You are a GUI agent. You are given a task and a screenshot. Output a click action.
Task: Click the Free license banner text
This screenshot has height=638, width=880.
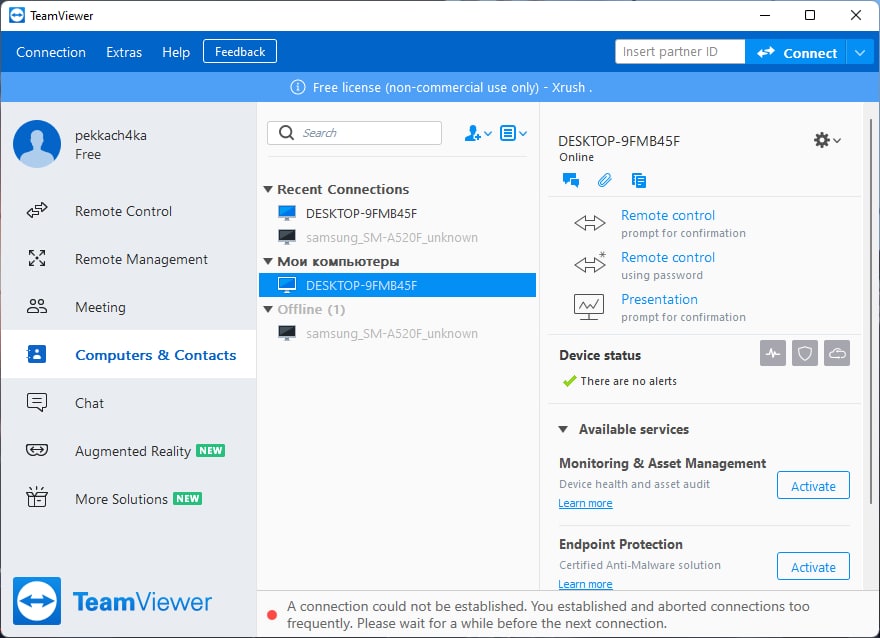pos(452,88)
